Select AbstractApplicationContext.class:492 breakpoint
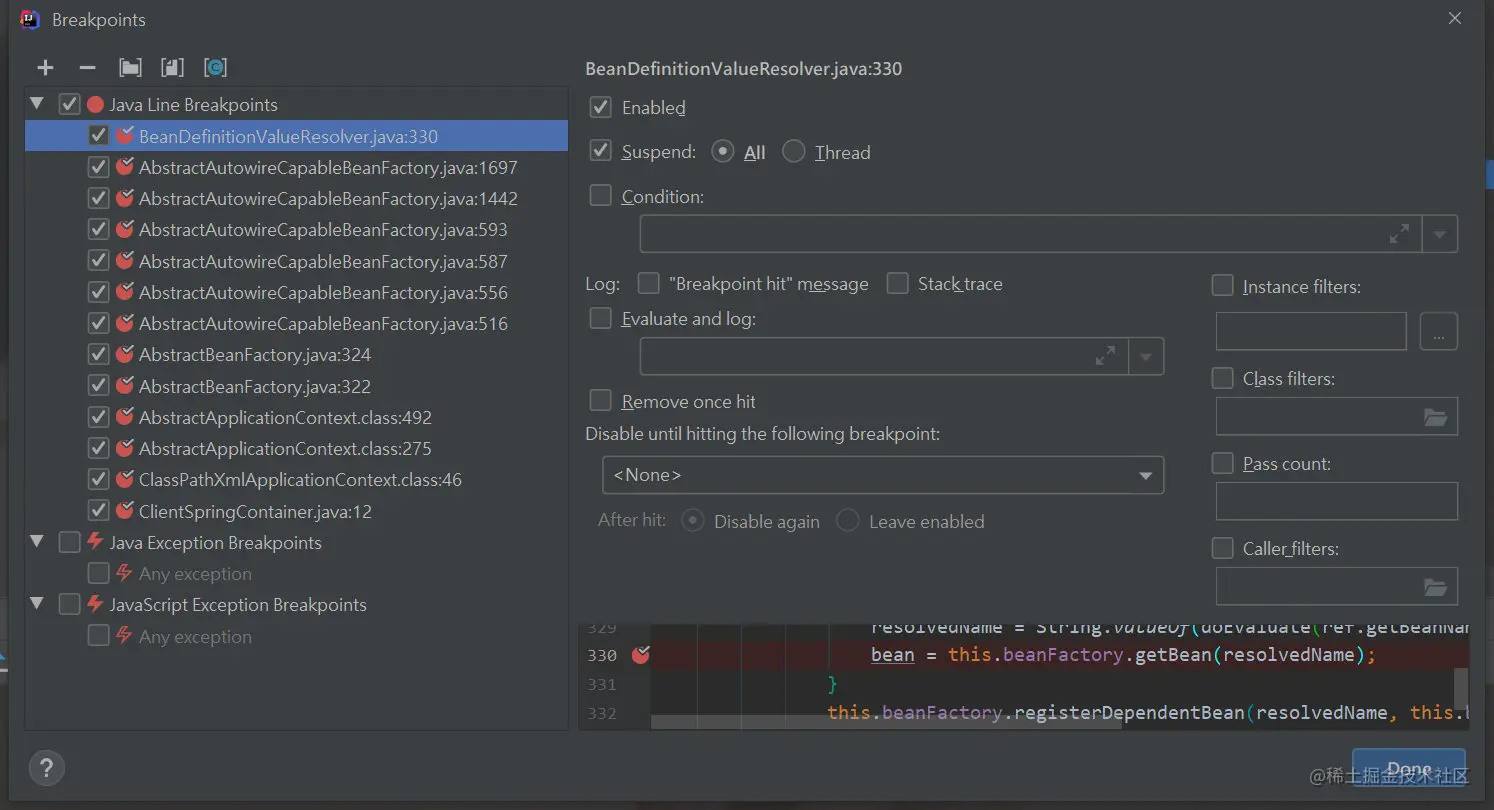The height and width of the screenshot is (810, 1494). tap(285, 417)
